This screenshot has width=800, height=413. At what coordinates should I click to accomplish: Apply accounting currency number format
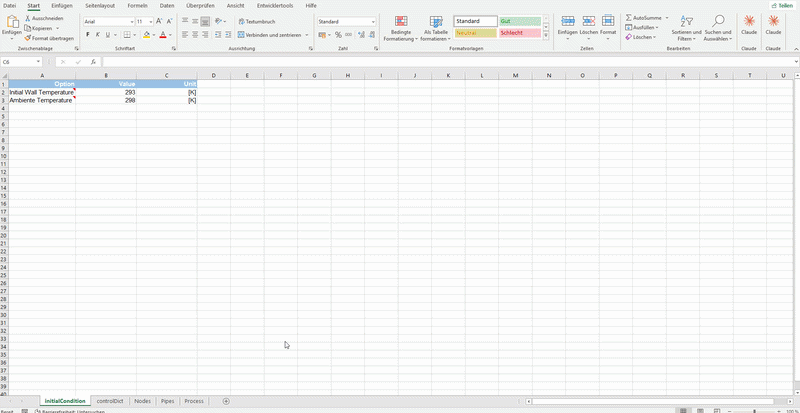[x=322, y=35]
